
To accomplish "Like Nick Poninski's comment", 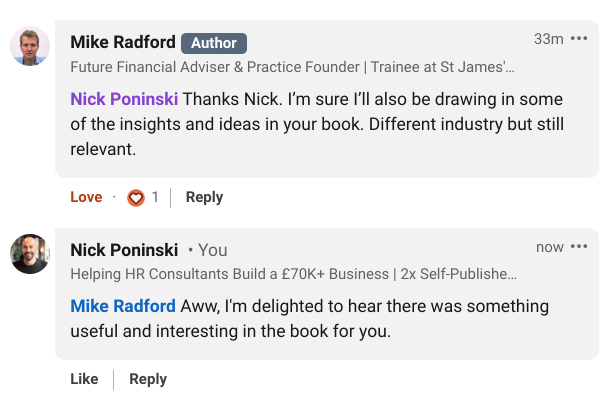I will (84, 379).
